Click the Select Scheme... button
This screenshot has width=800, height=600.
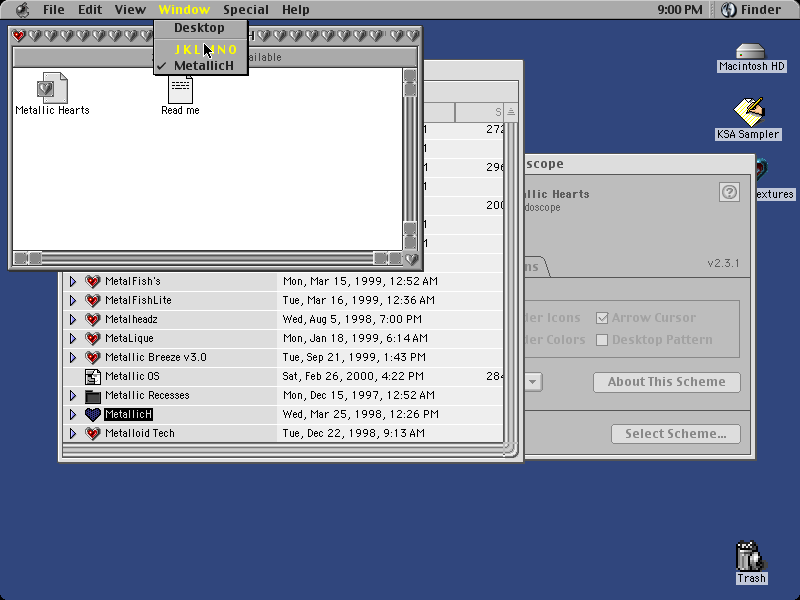point(676,434)
